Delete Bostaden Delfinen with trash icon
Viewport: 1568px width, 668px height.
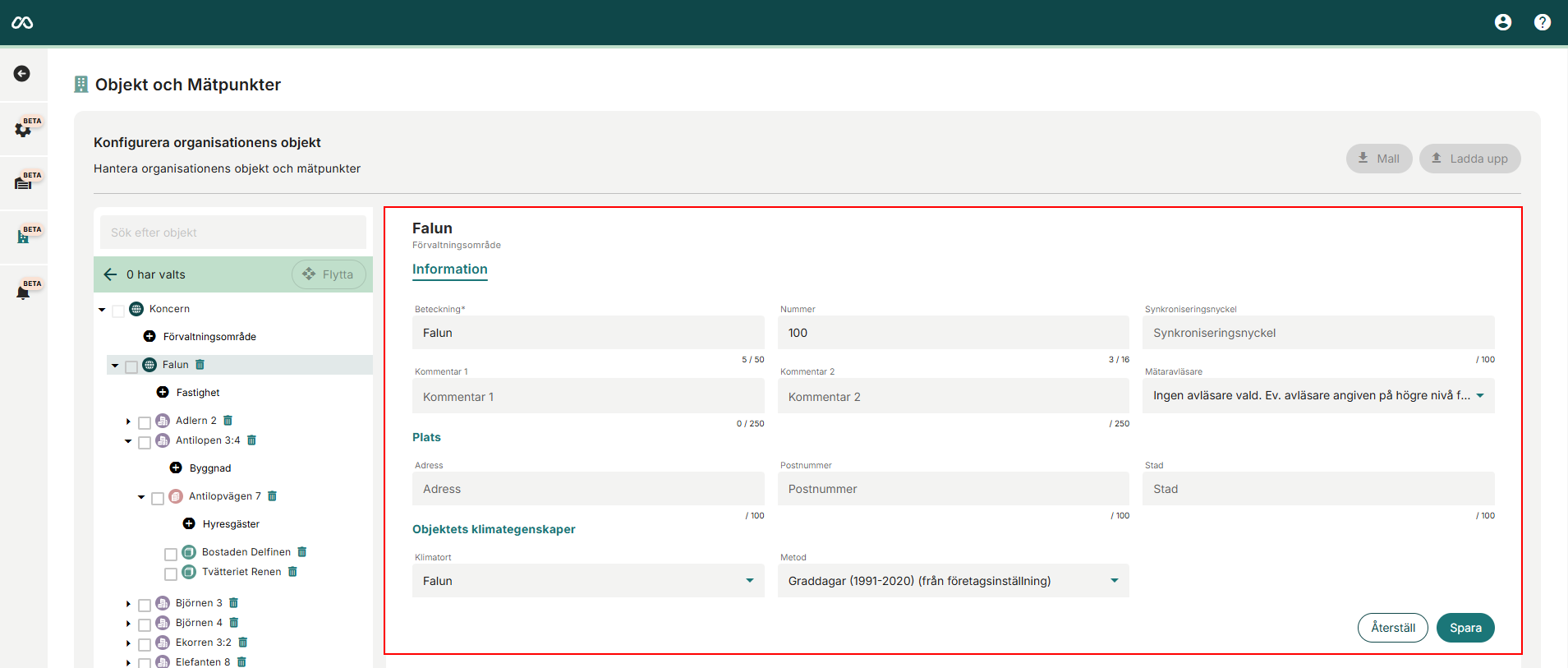(x=302, y=552)
